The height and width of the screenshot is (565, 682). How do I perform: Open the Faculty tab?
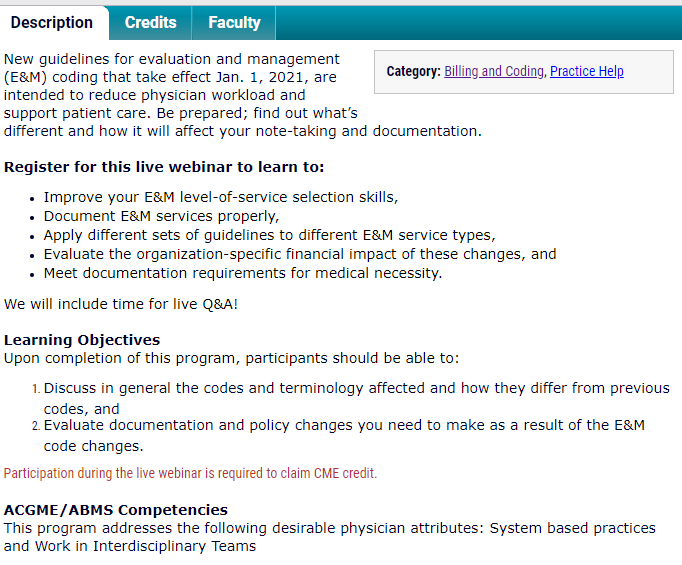(234, 22)
